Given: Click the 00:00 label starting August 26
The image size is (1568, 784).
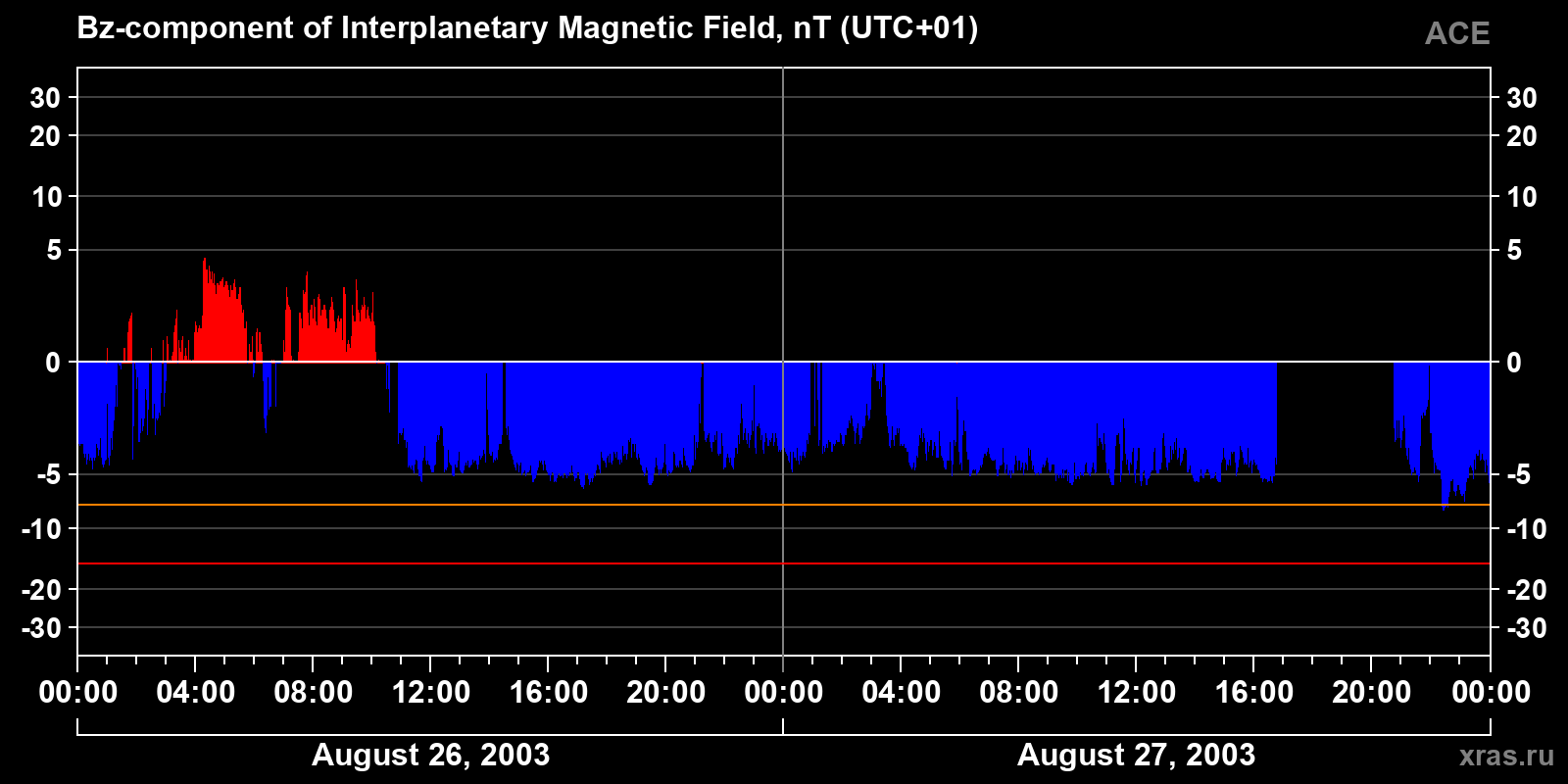Looking at the screenshot, I should point(78,692).
